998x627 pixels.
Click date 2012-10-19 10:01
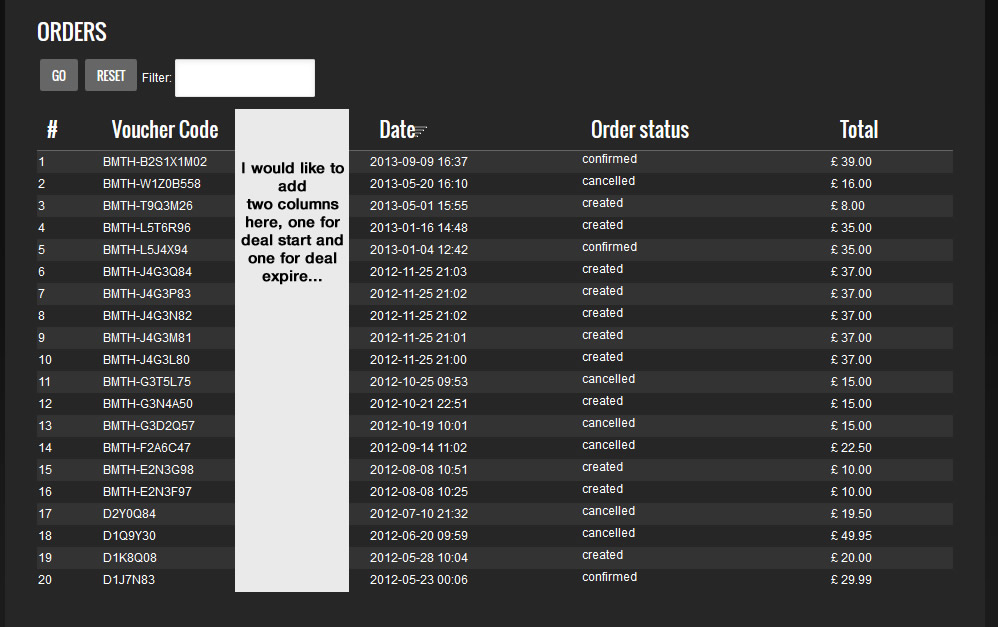click(419, 426)
